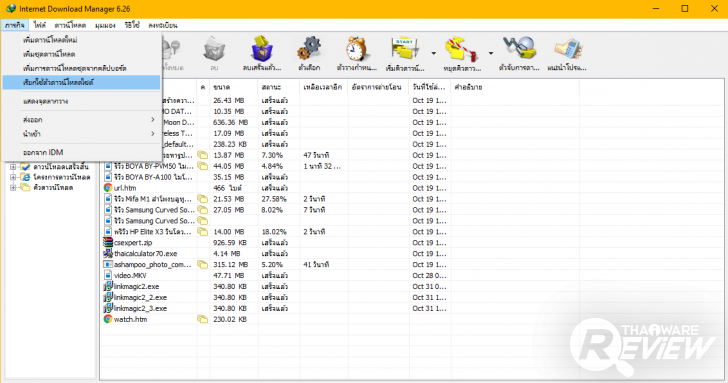
Task: Sort by the last try date column header
Action: coord(429,87)
